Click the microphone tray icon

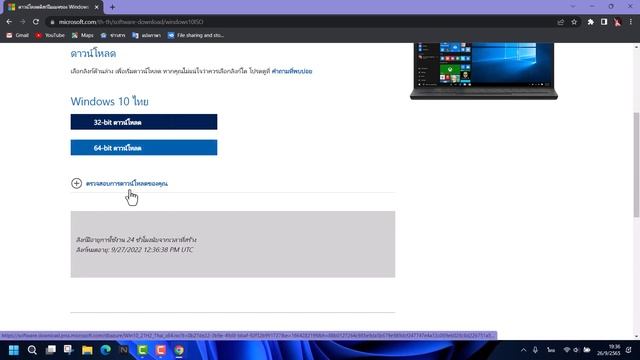535,350
